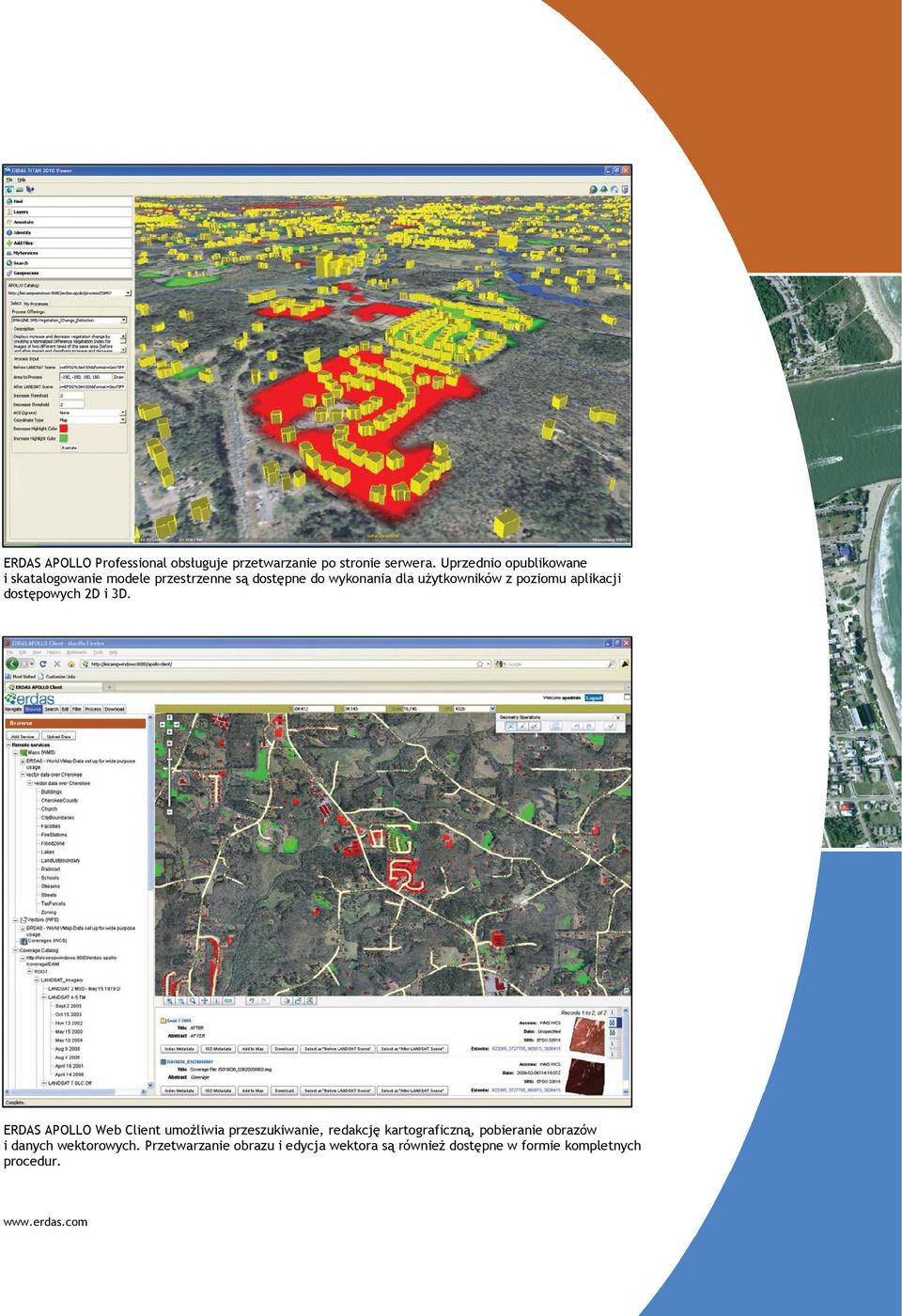Expand the Find panel in TITAN Viewer
This screenshot has height=1316, width=902.
pyautogui.click(x=69, y=201)
